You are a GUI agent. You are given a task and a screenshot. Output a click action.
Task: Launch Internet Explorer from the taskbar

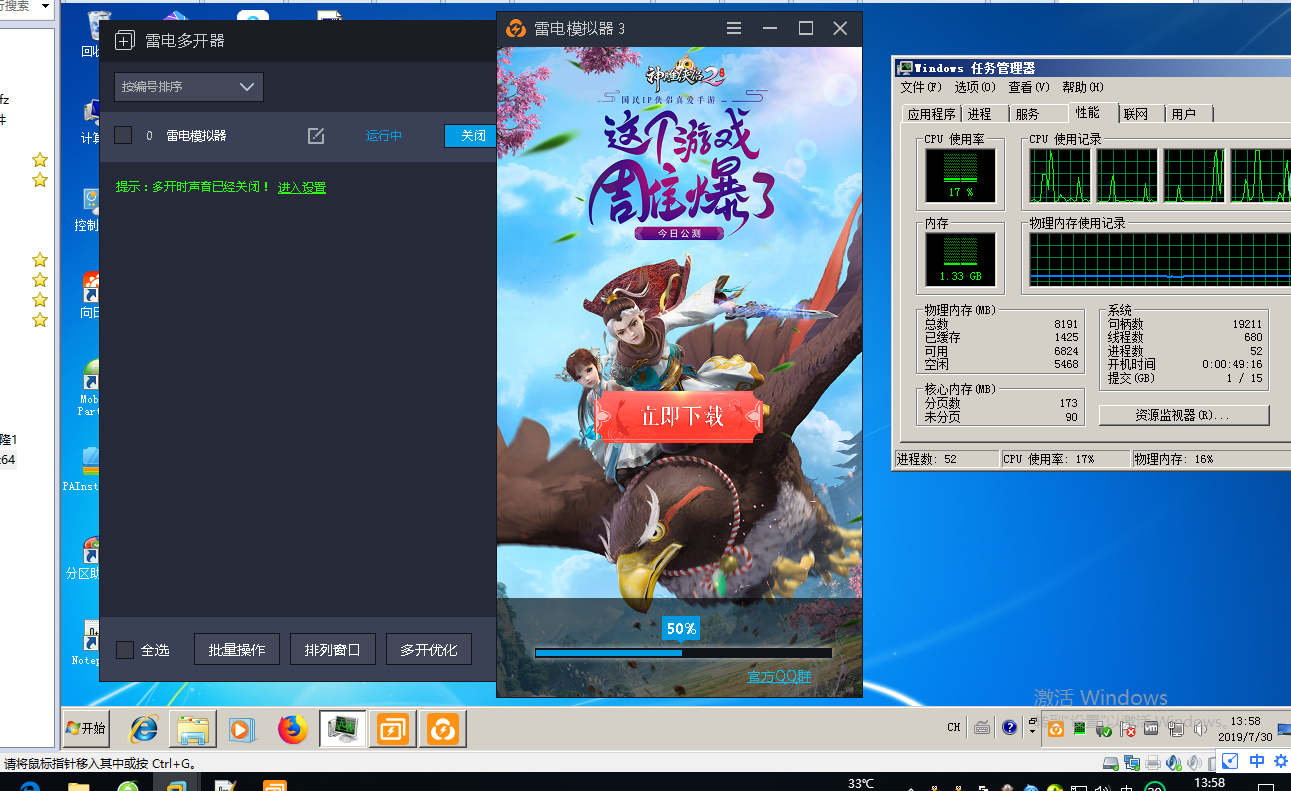[x=144, y=729]
